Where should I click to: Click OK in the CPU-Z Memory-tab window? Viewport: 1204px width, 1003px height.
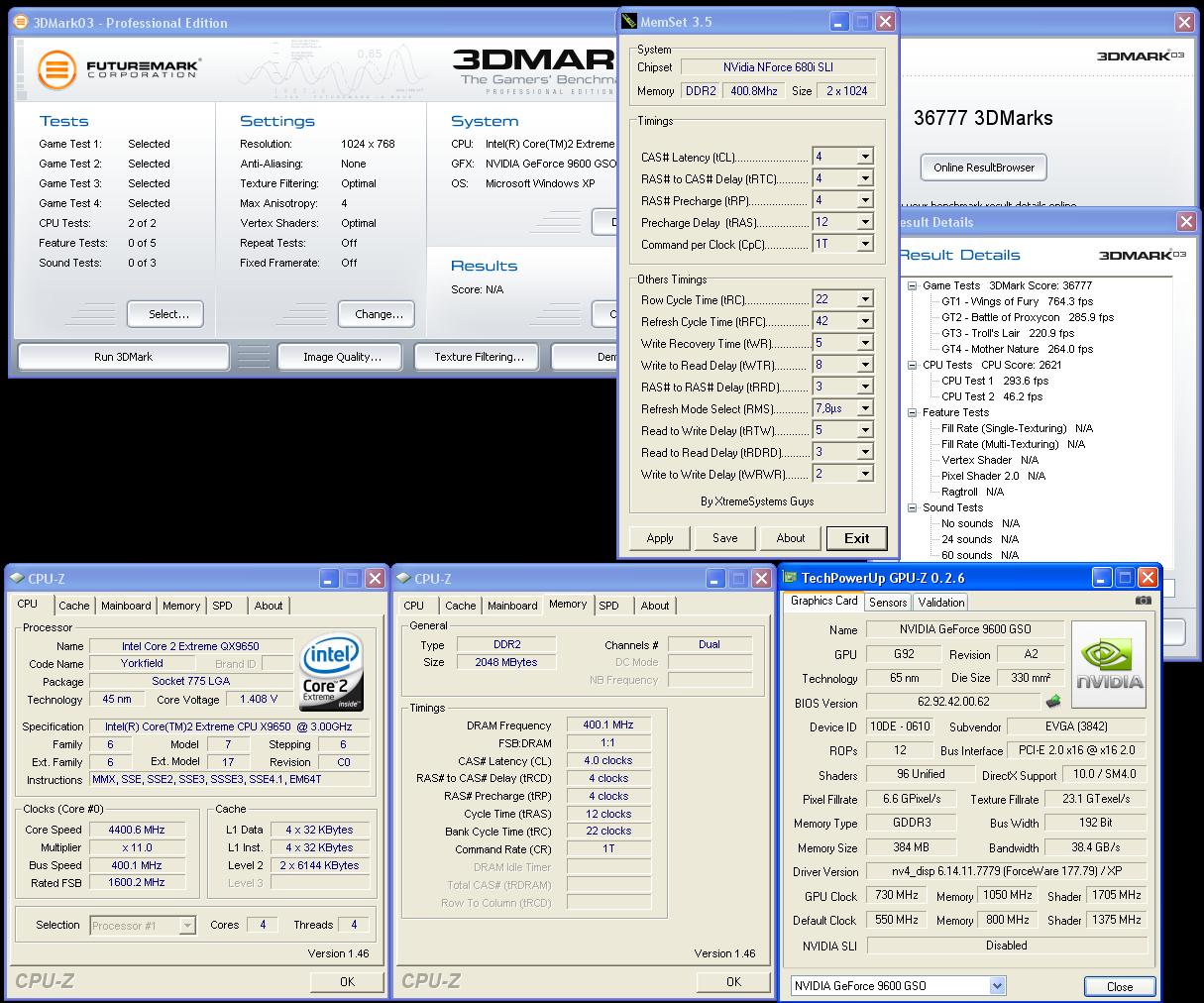coord(733,981)
